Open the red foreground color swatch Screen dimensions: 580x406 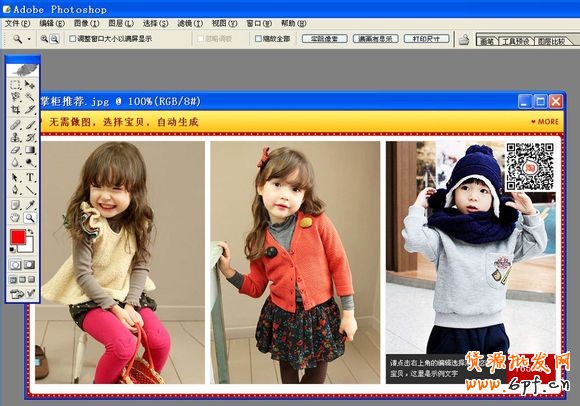18,237
